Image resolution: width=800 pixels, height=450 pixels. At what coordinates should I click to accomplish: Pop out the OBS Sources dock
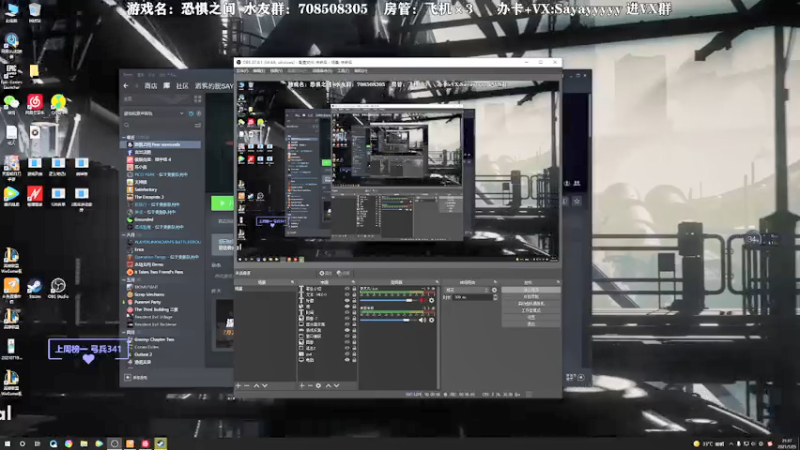353,282
